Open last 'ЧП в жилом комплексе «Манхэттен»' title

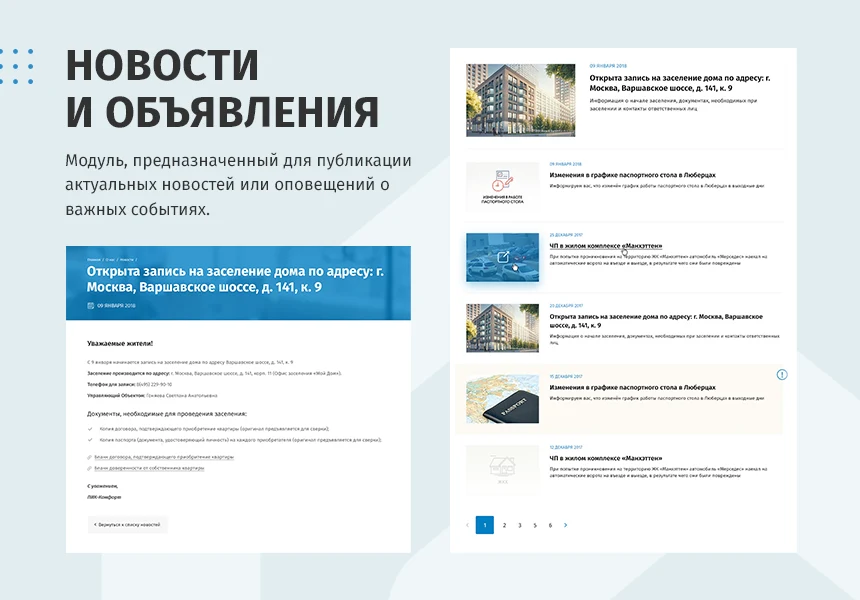606,458
